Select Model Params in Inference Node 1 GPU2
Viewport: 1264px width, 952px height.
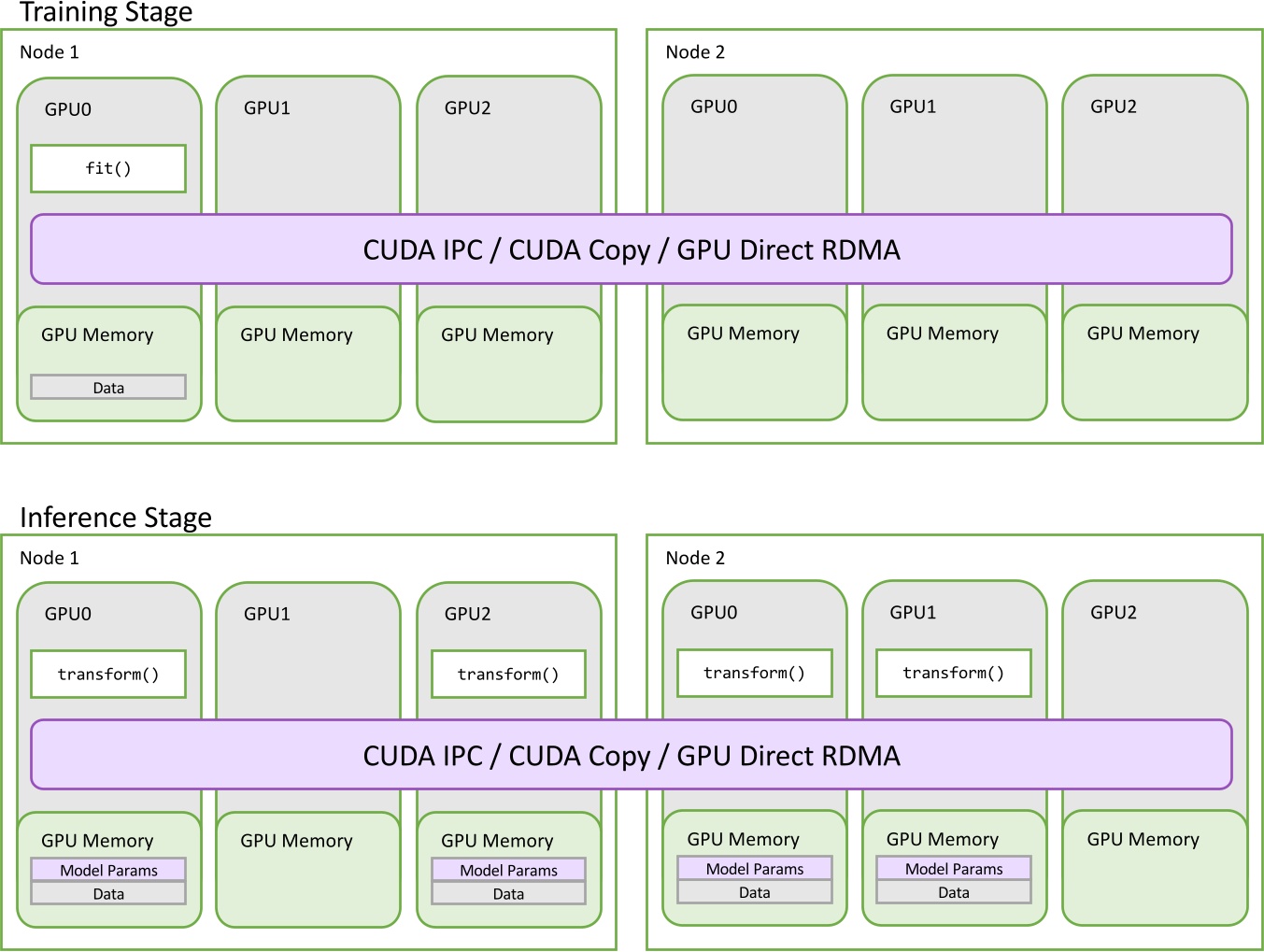508,870
